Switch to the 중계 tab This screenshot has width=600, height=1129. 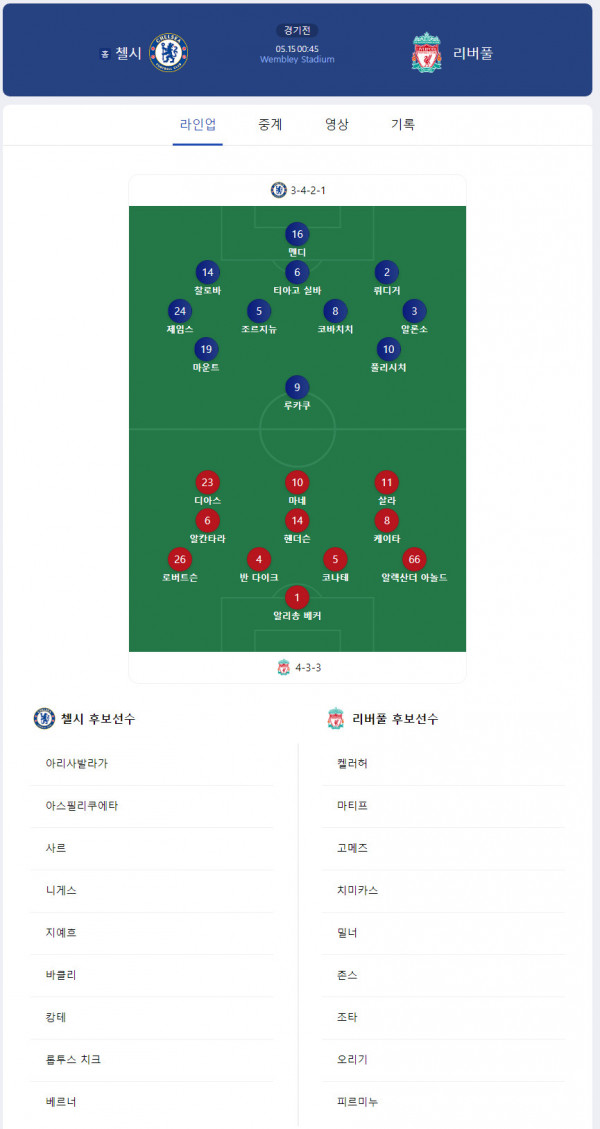[x=270, y=125]
